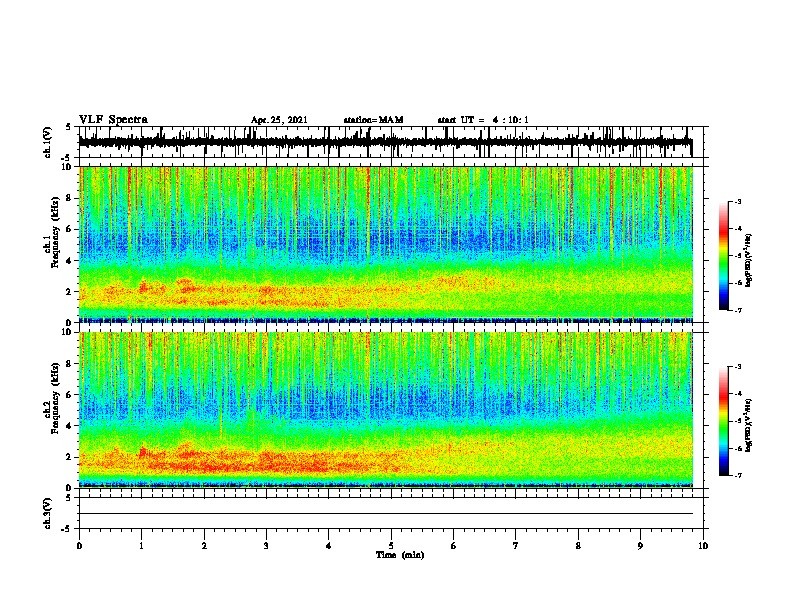Click the ch.2 color bar log(PSD) unit label
This screenshot has height=612, width=792.
(x=748, y=425)
